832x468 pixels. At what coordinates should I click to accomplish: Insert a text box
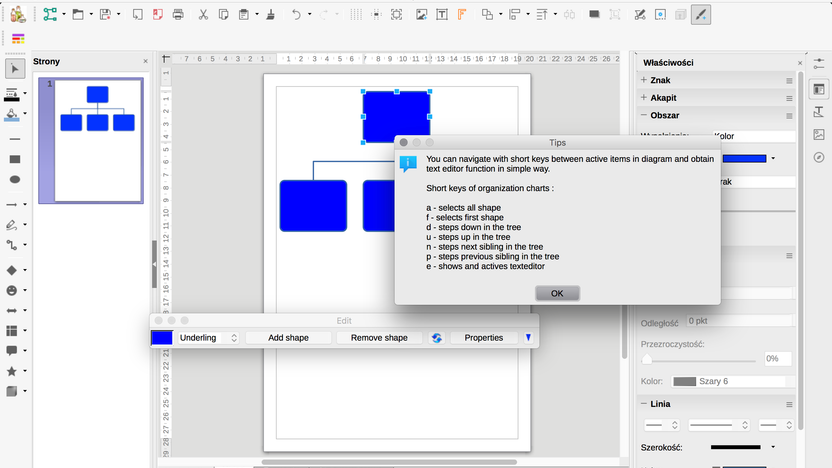click(441, 14)
